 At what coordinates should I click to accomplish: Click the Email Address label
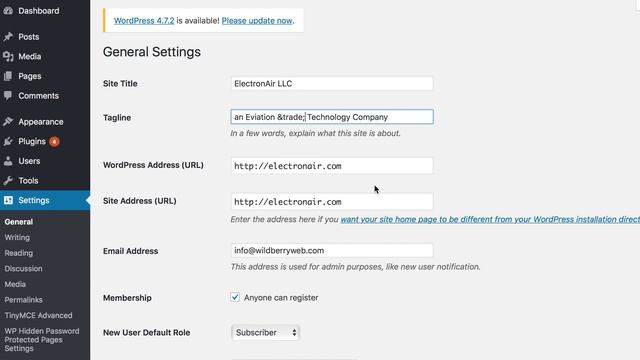tap(130, 251)
